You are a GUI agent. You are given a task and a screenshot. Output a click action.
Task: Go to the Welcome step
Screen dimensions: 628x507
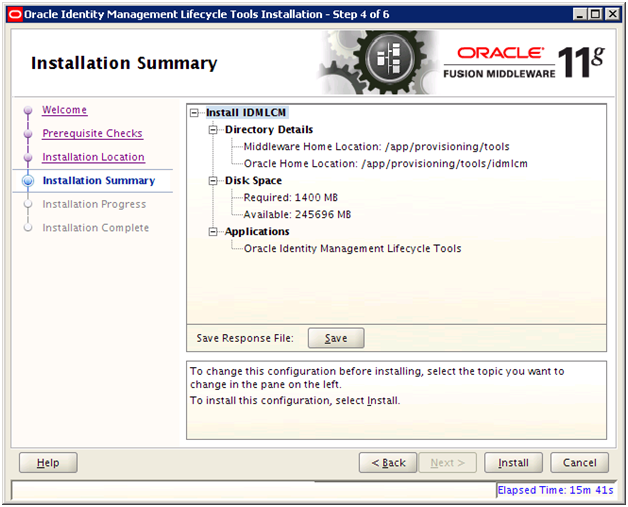(64, 110)
